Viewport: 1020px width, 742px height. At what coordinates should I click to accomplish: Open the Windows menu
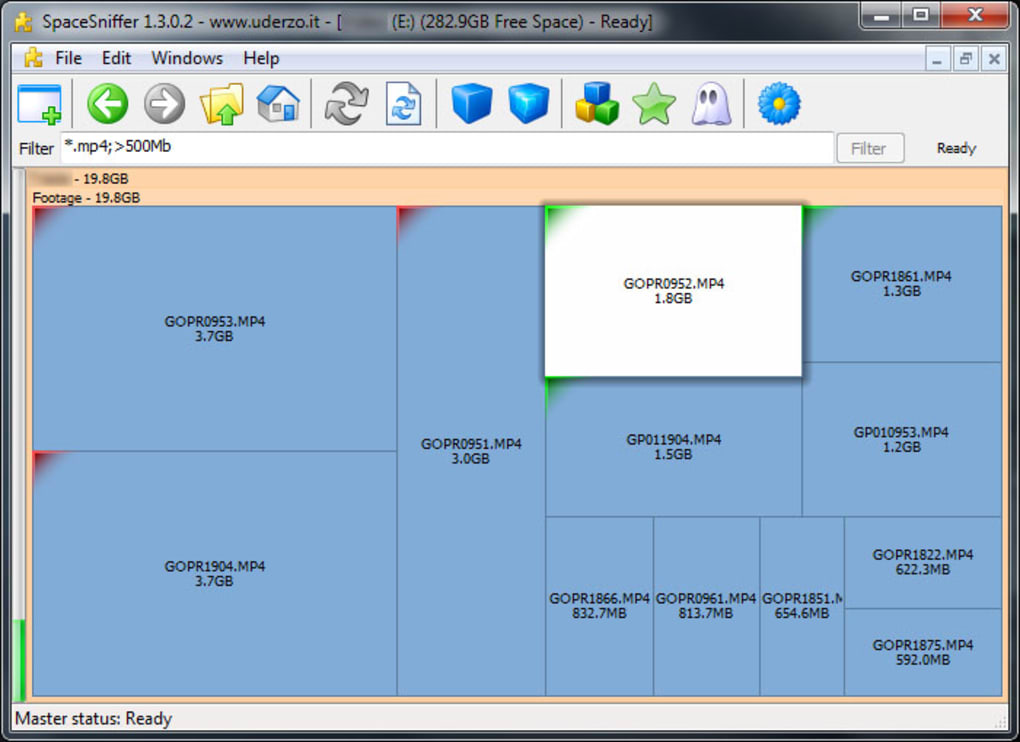click(x=187, y=58)
